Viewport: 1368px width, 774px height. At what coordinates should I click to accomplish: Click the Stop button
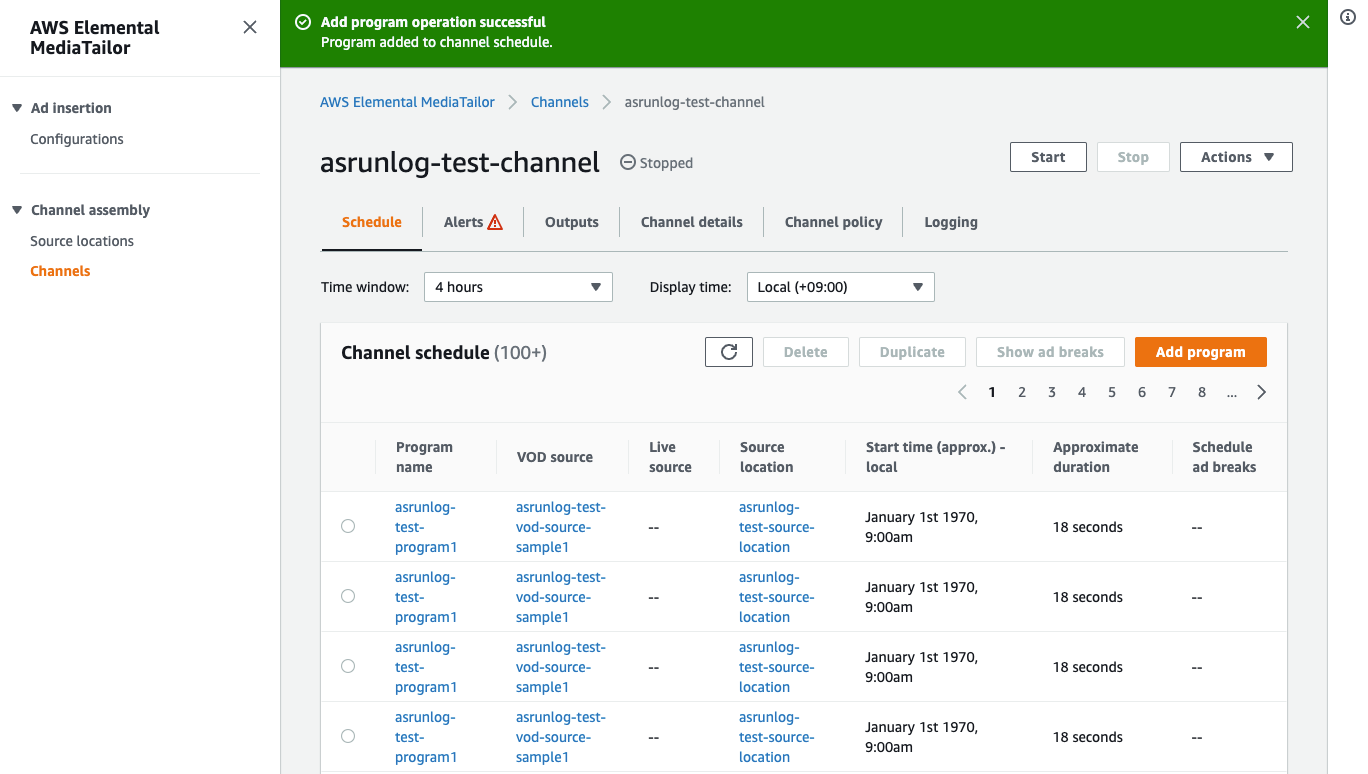[1133, 157]
